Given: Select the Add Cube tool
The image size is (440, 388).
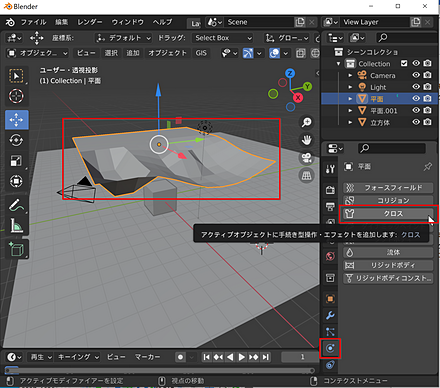Looking at the screenshot, I should (16, 250).
